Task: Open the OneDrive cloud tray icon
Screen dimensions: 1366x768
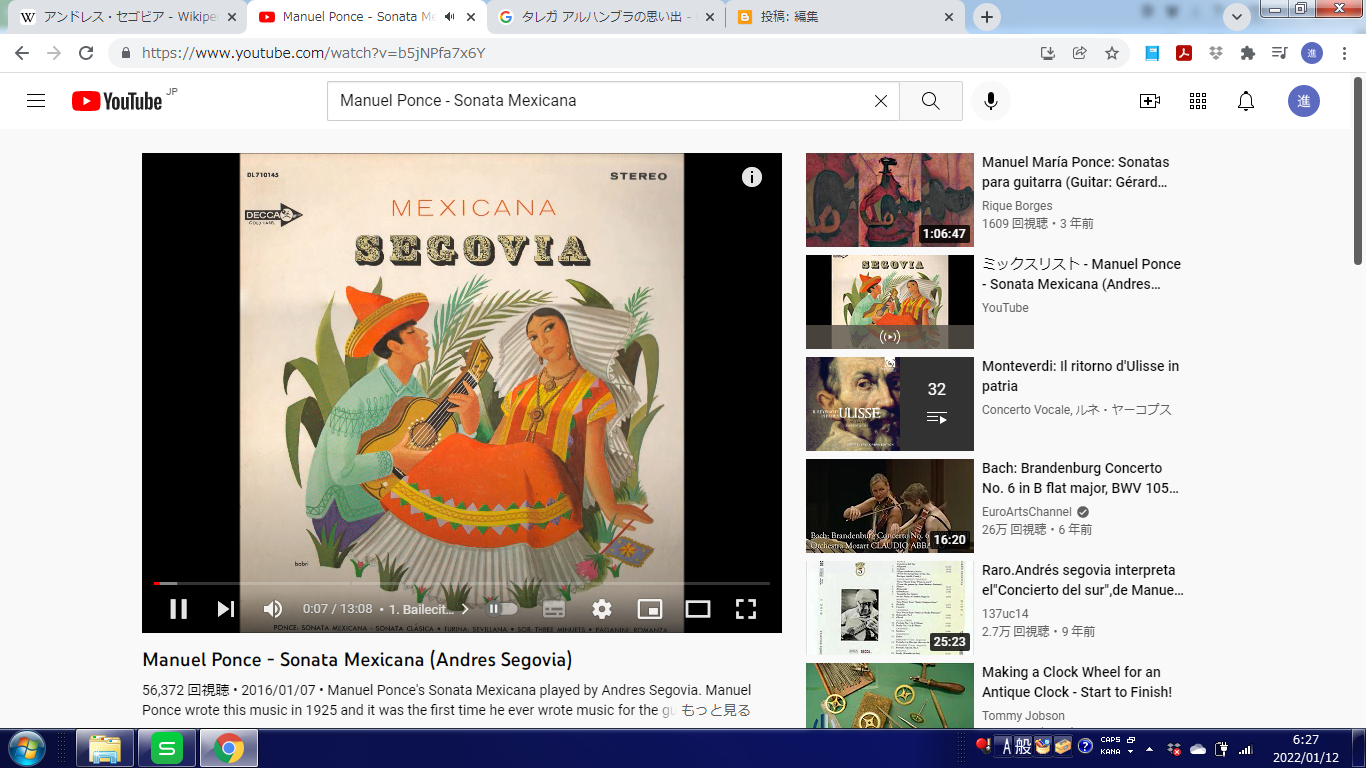Action: [1198, 749]
